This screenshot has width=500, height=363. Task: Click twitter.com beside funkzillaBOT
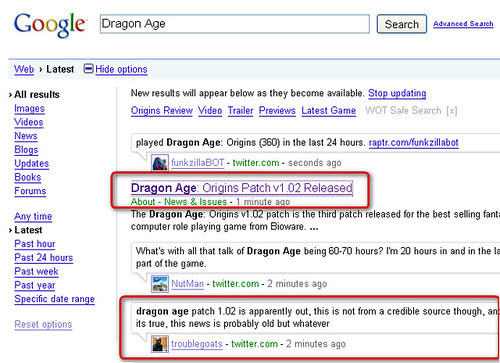pos(256,163)
